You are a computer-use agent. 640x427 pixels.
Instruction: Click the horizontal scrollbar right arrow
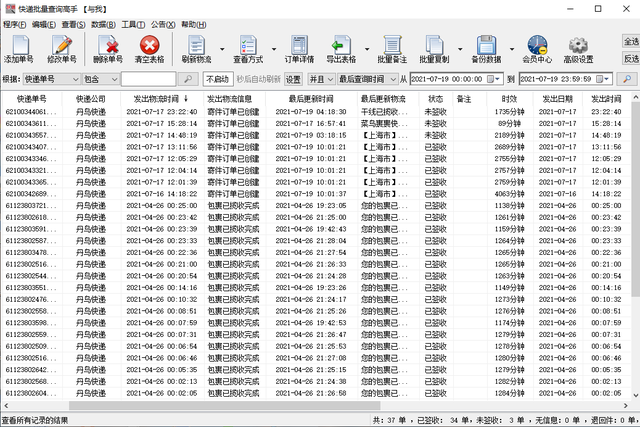tap(626, 405)
